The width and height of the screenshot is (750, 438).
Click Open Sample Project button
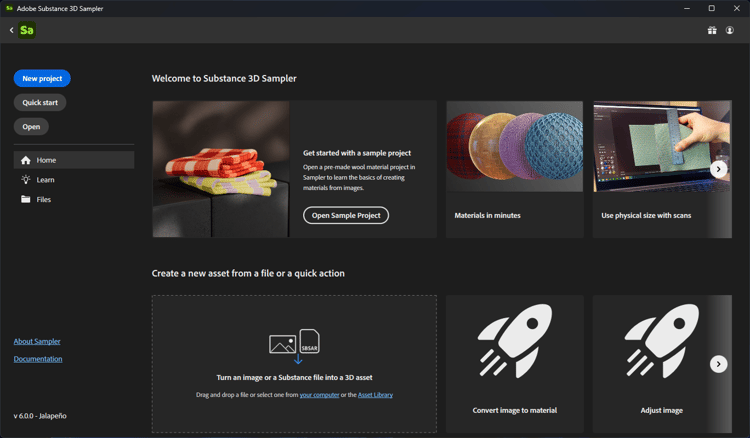pyautogui.click(x=346, y=215)
